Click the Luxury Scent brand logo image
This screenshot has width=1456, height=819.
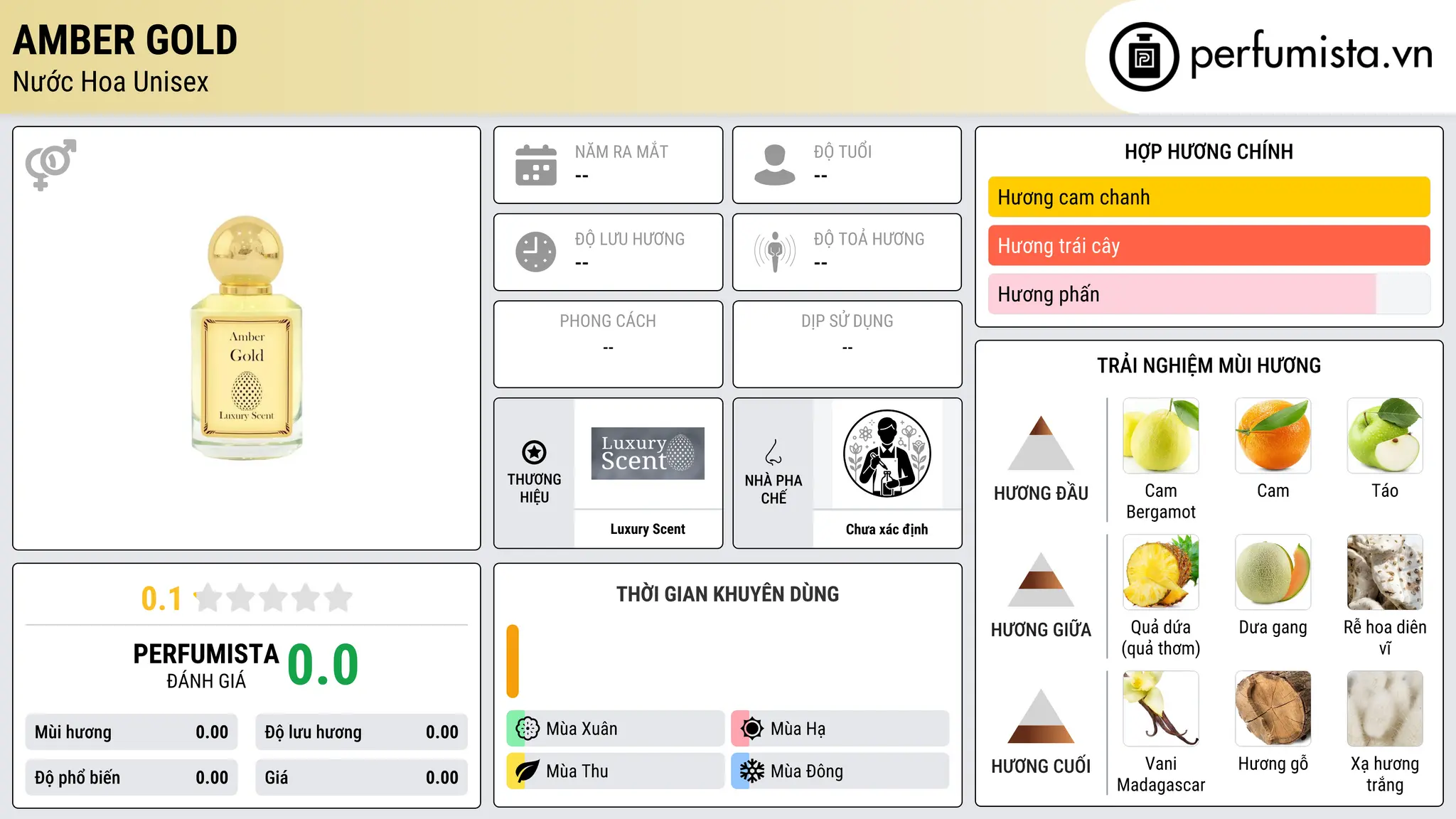pyautogui.click(x=648, y=454)
